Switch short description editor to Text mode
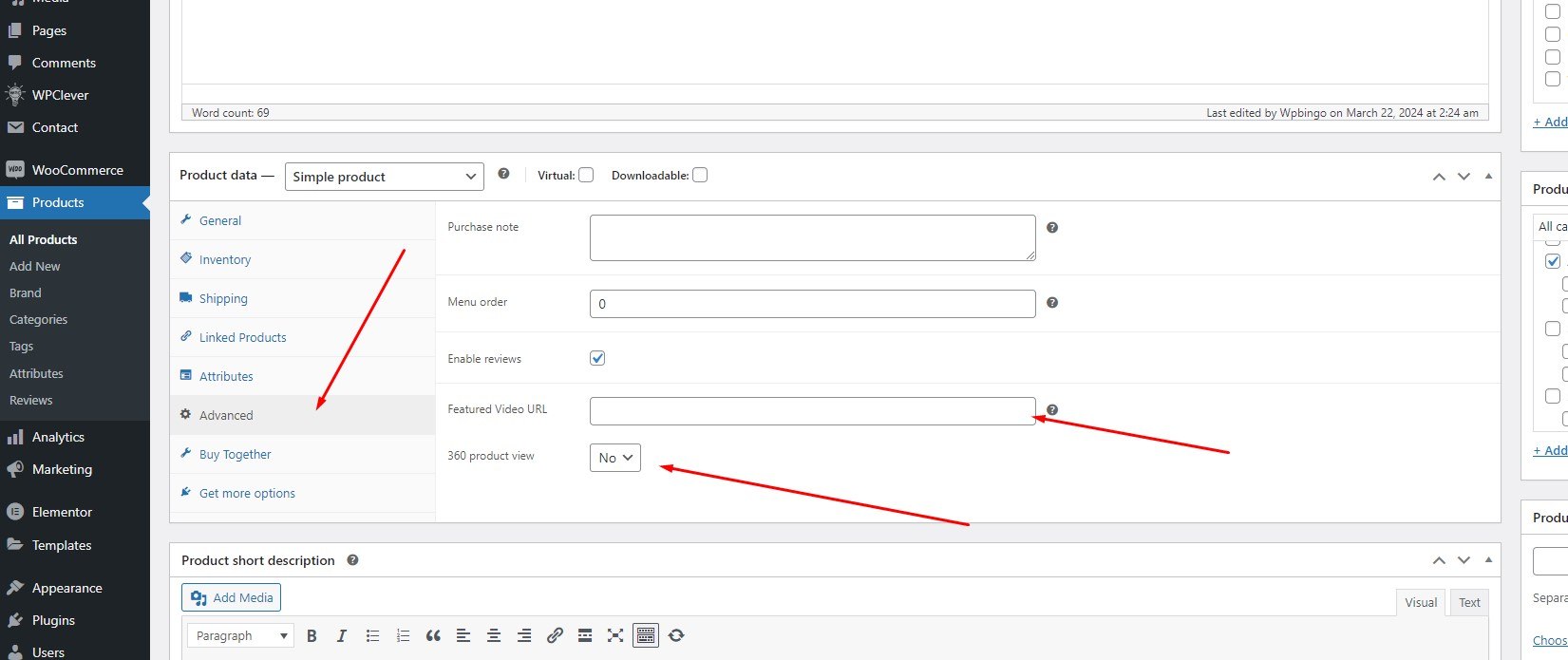The image size is (1568, 660). tap(1469, 602)
